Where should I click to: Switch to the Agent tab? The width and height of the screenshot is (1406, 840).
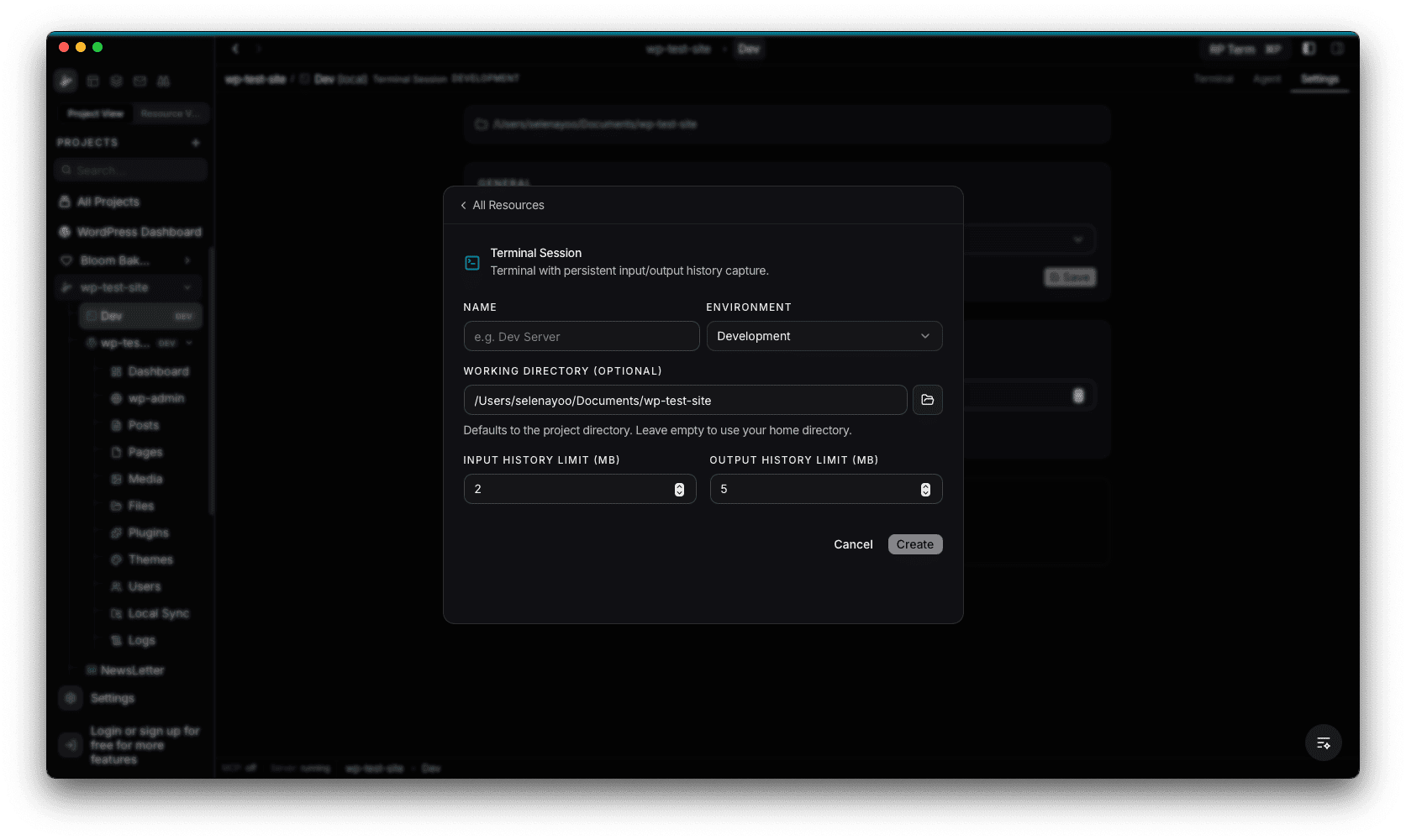pos(1266,79)
